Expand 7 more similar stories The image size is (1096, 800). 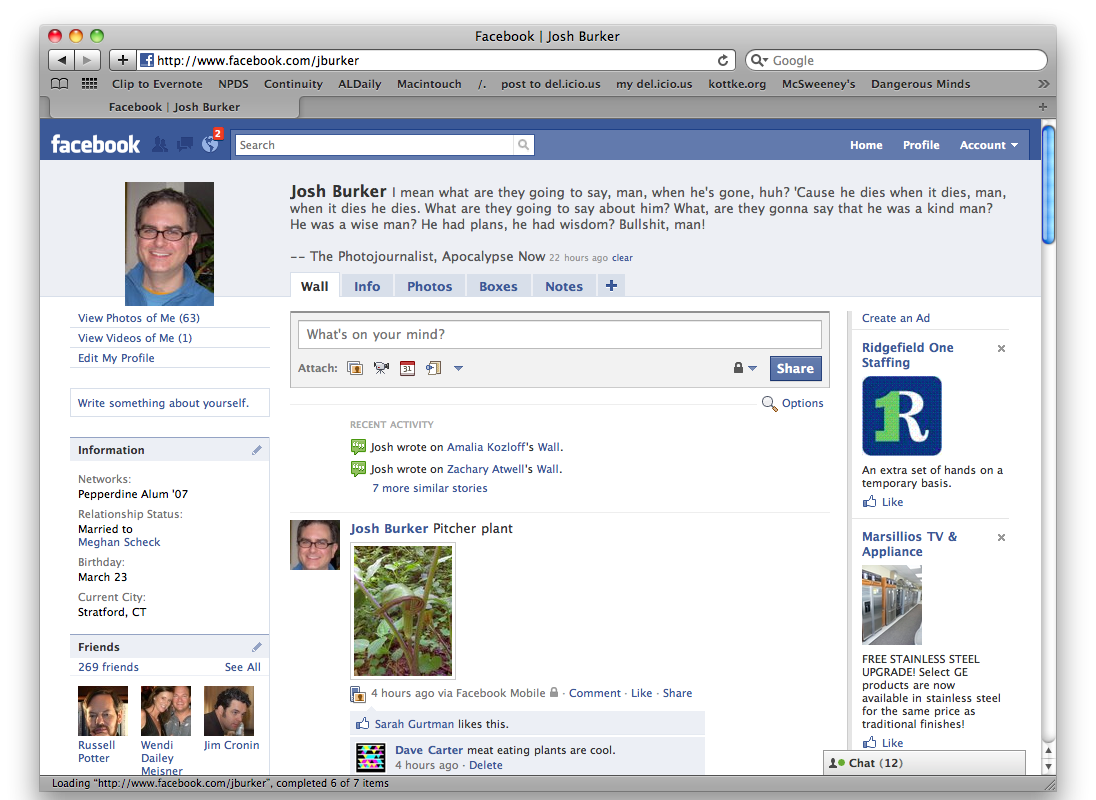click(429, 488)
